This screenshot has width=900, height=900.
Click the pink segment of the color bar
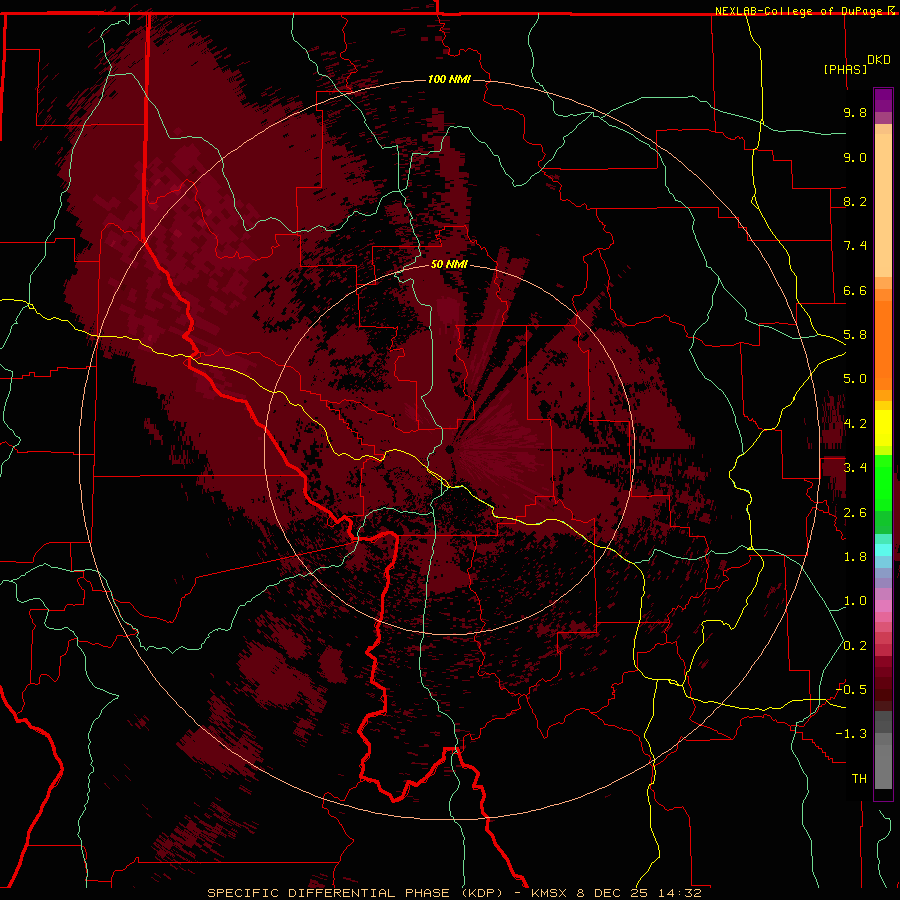(883, 606)
